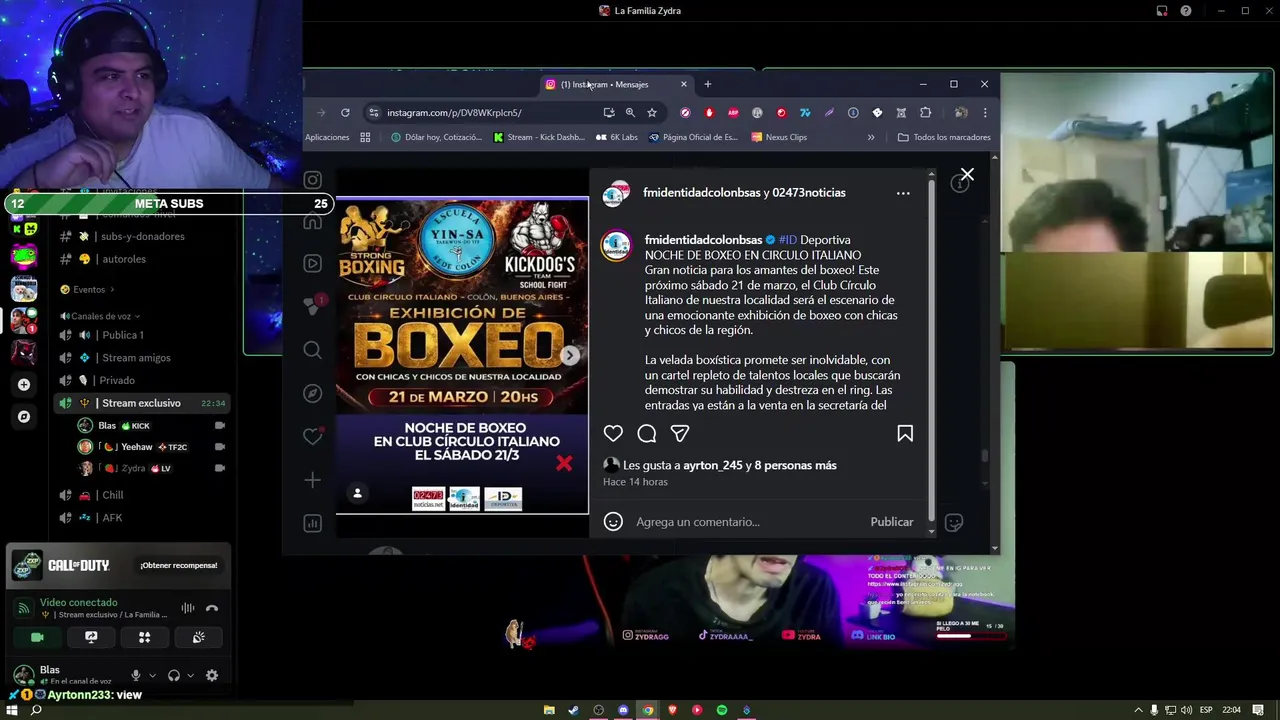Open the 'subs-y-donadores' text channel
This screenshot has height=720, width=1280.
[140, 237]
